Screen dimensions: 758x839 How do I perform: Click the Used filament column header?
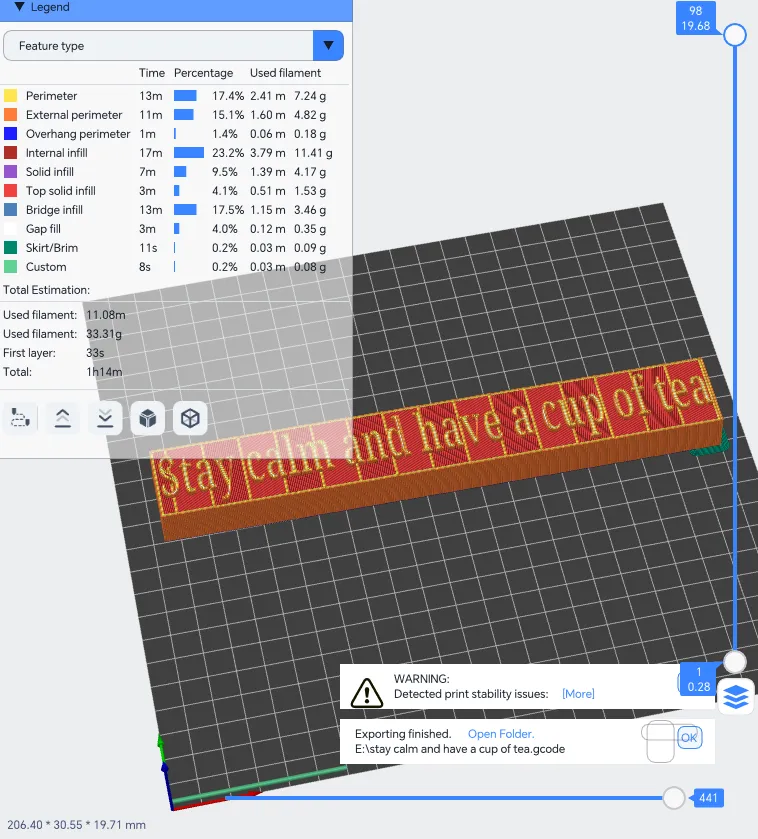click(x=285, y=73)
